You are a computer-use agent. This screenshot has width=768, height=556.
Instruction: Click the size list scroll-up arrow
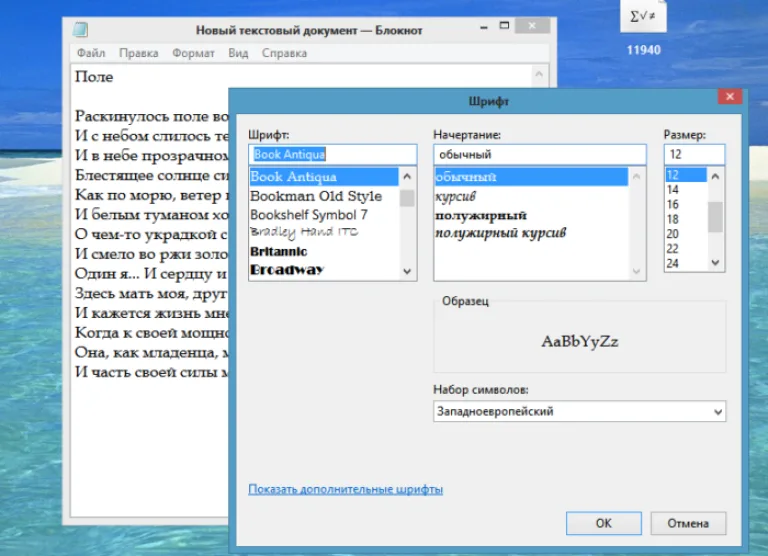716,176
